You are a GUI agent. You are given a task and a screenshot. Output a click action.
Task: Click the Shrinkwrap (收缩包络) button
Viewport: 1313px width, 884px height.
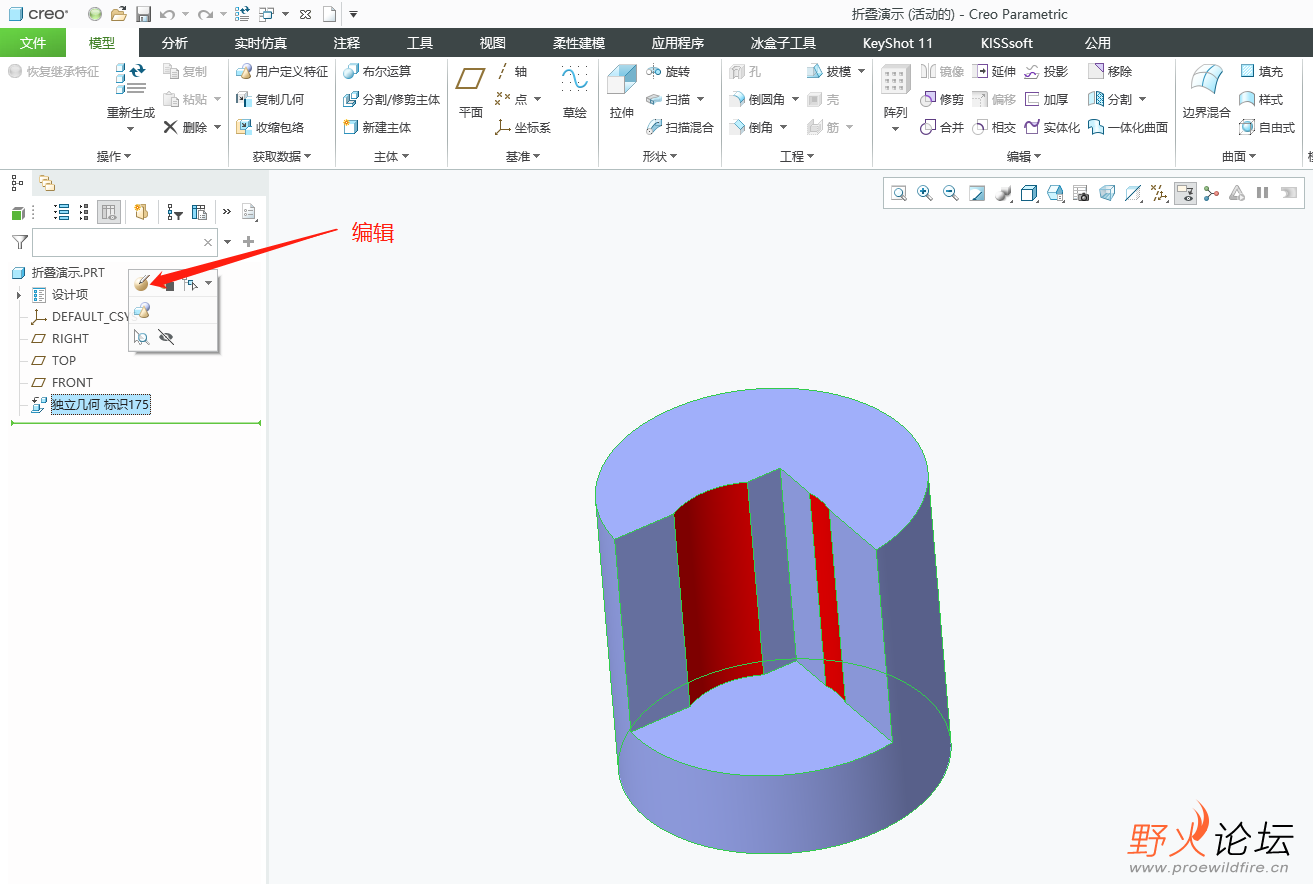pos(270,128)
